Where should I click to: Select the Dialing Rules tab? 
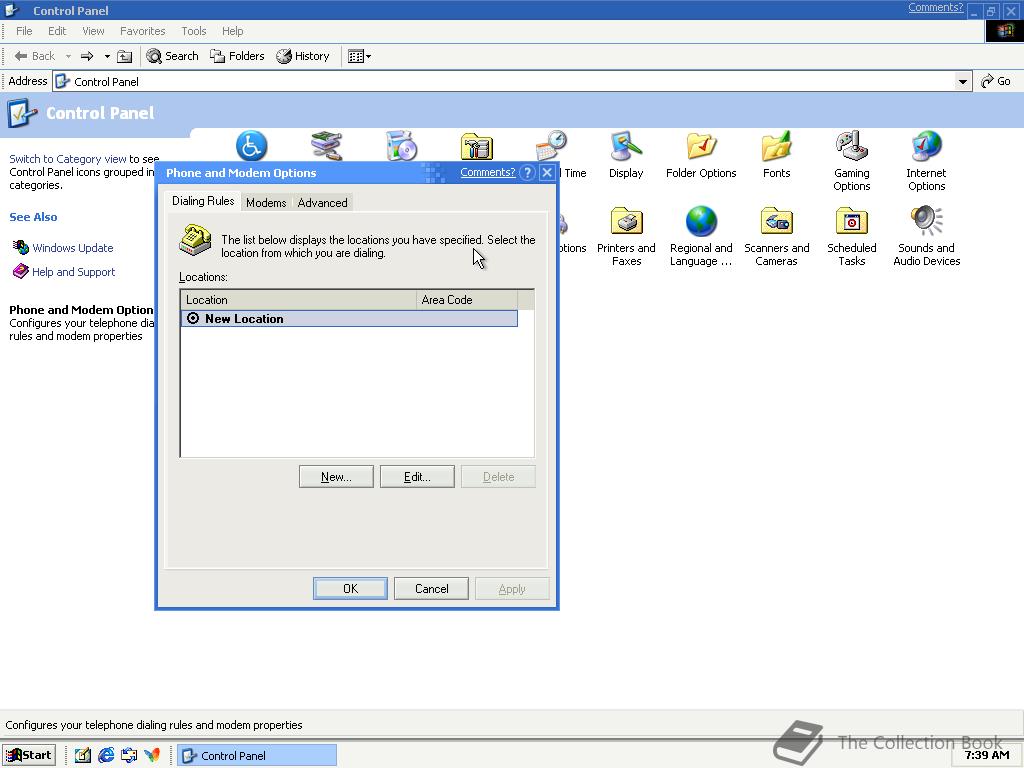point(203,201)
